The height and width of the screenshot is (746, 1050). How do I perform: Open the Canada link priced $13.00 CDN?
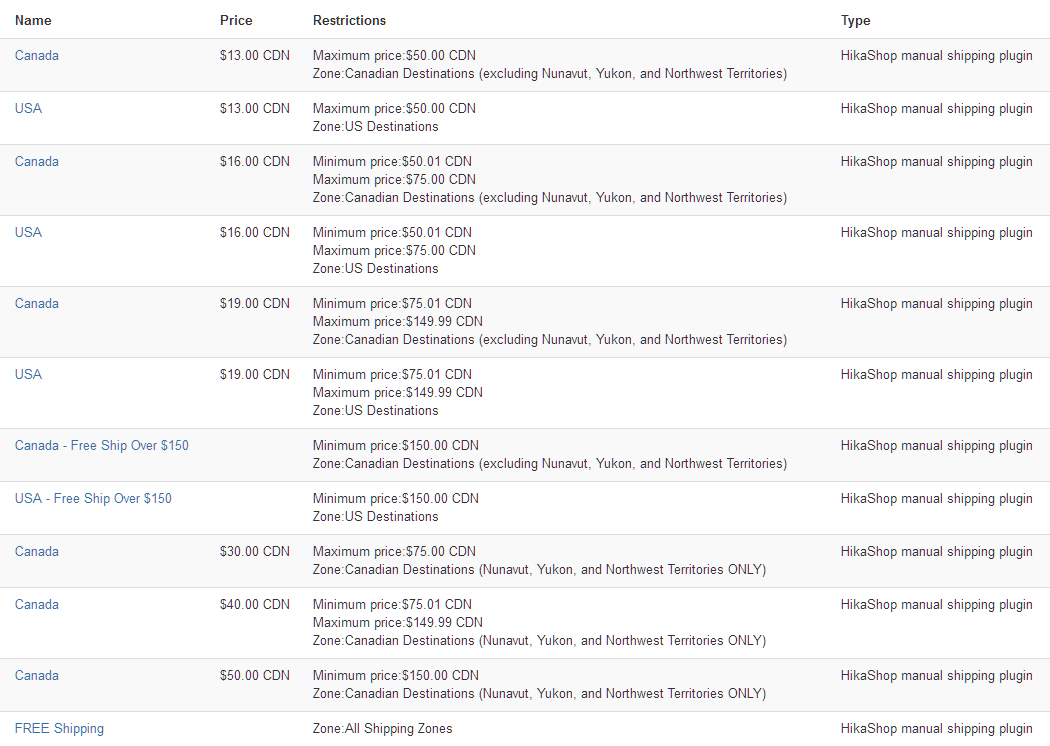click(37, 56)
